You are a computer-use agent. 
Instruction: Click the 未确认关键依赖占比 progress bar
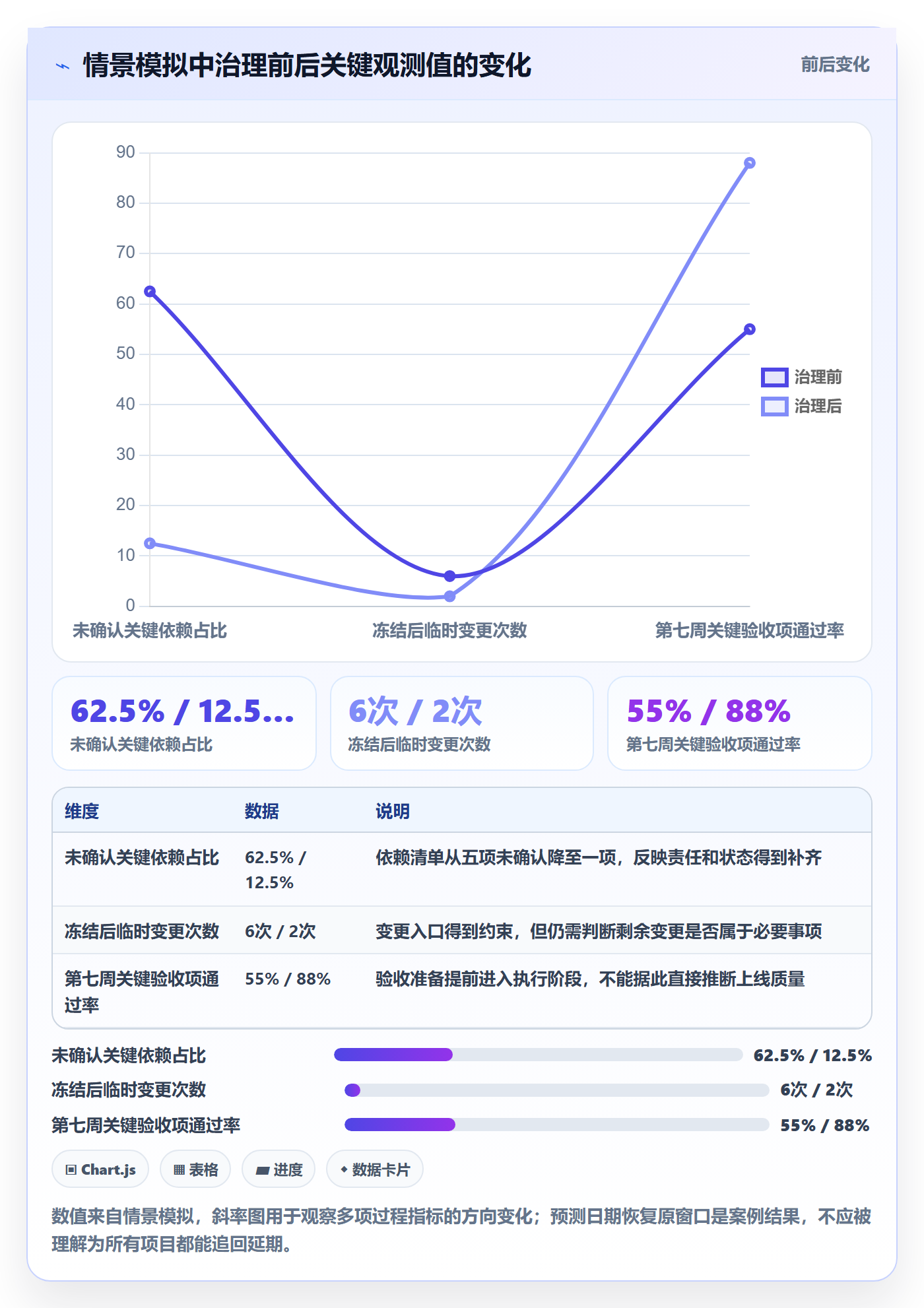click(539, 1055)
